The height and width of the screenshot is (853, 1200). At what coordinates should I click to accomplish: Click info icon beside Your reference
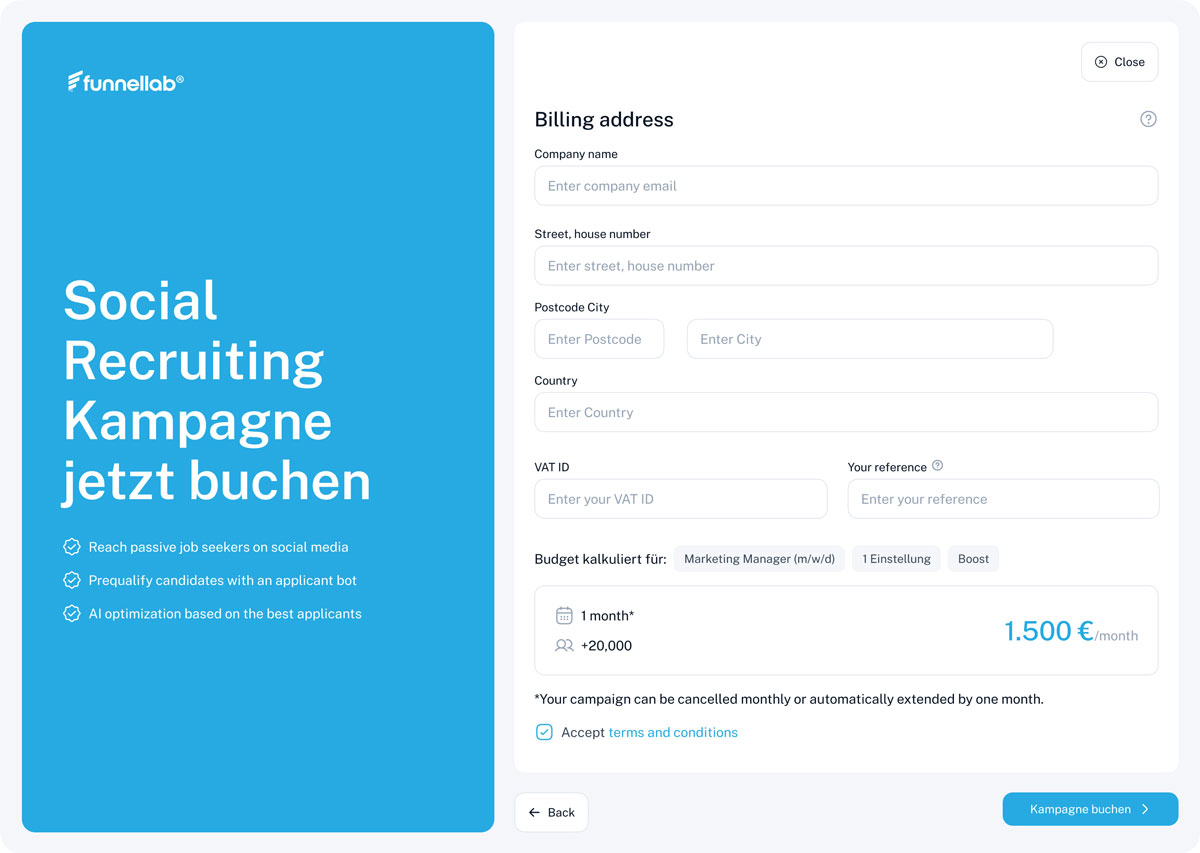pos(937,466)
